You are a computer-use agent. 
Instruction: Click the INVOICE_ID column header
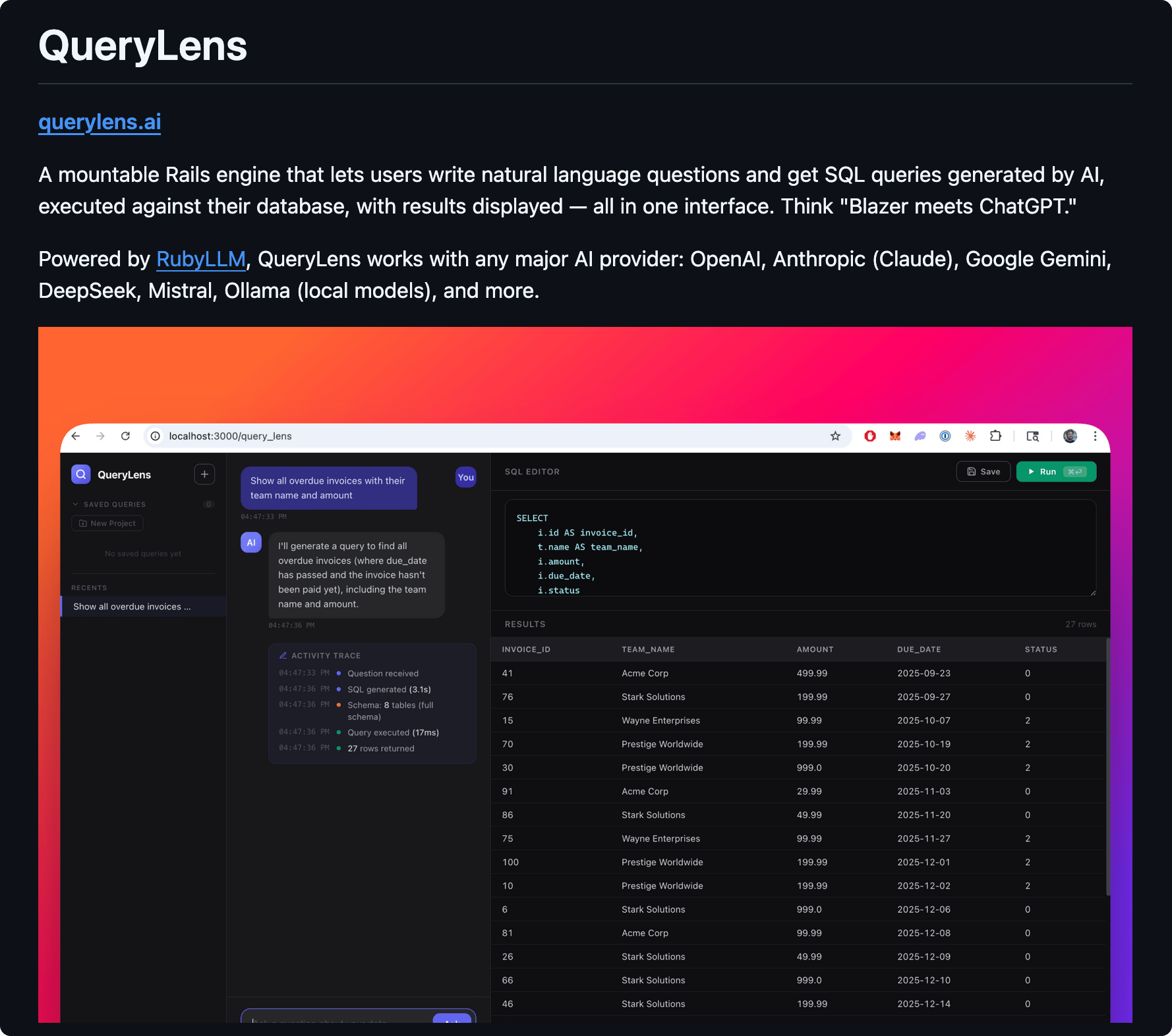(526, 650)
